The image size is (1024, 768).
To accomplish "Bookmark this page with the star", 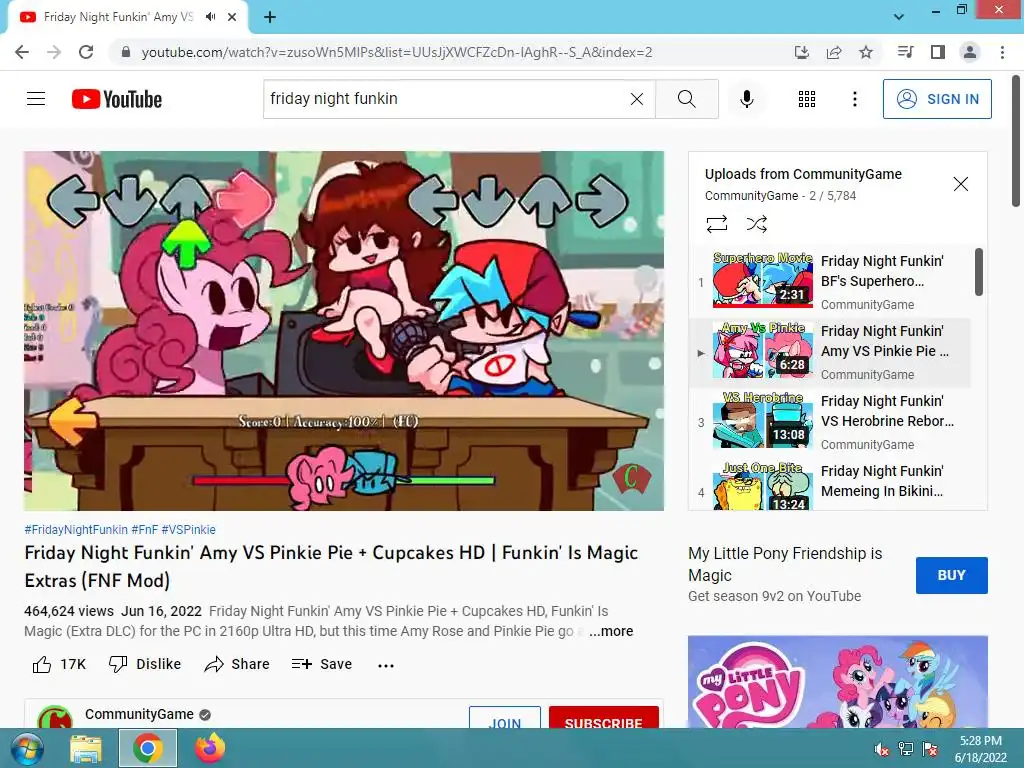I will tap(866, 52).
